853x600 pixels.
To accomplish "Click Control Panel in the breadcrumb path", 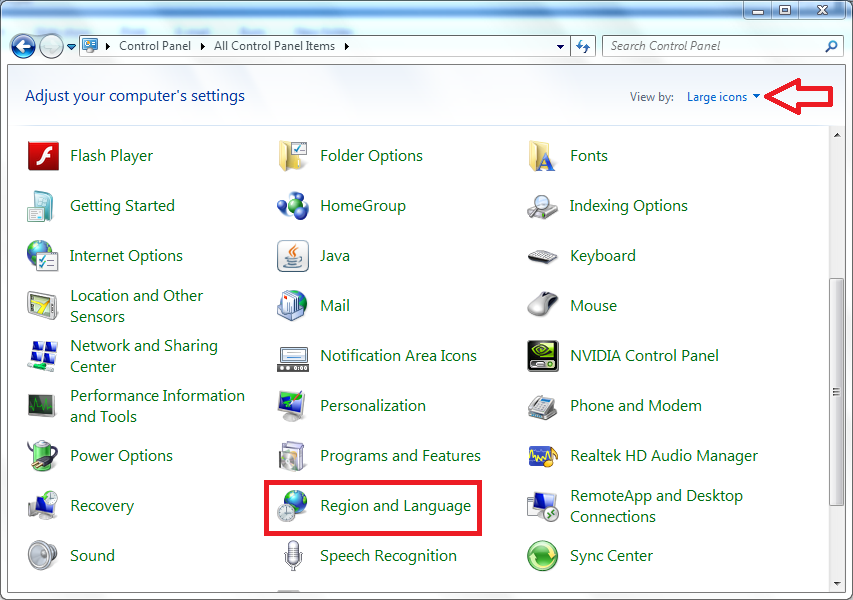I will (x=157, y=46).
